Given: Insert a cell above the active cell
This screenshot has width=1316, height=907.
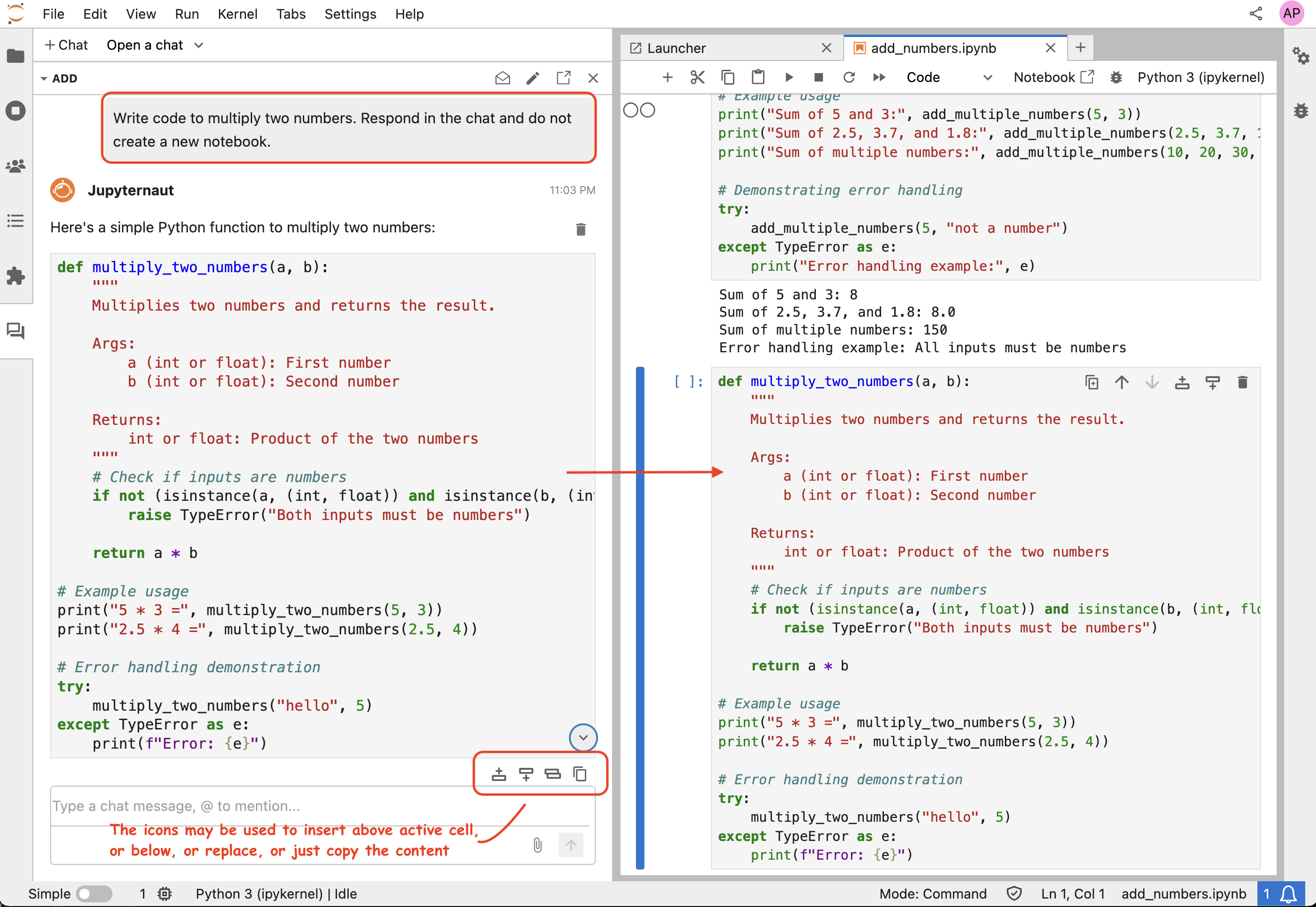Looking at the screenshot, I should [x=1182, y=382].
